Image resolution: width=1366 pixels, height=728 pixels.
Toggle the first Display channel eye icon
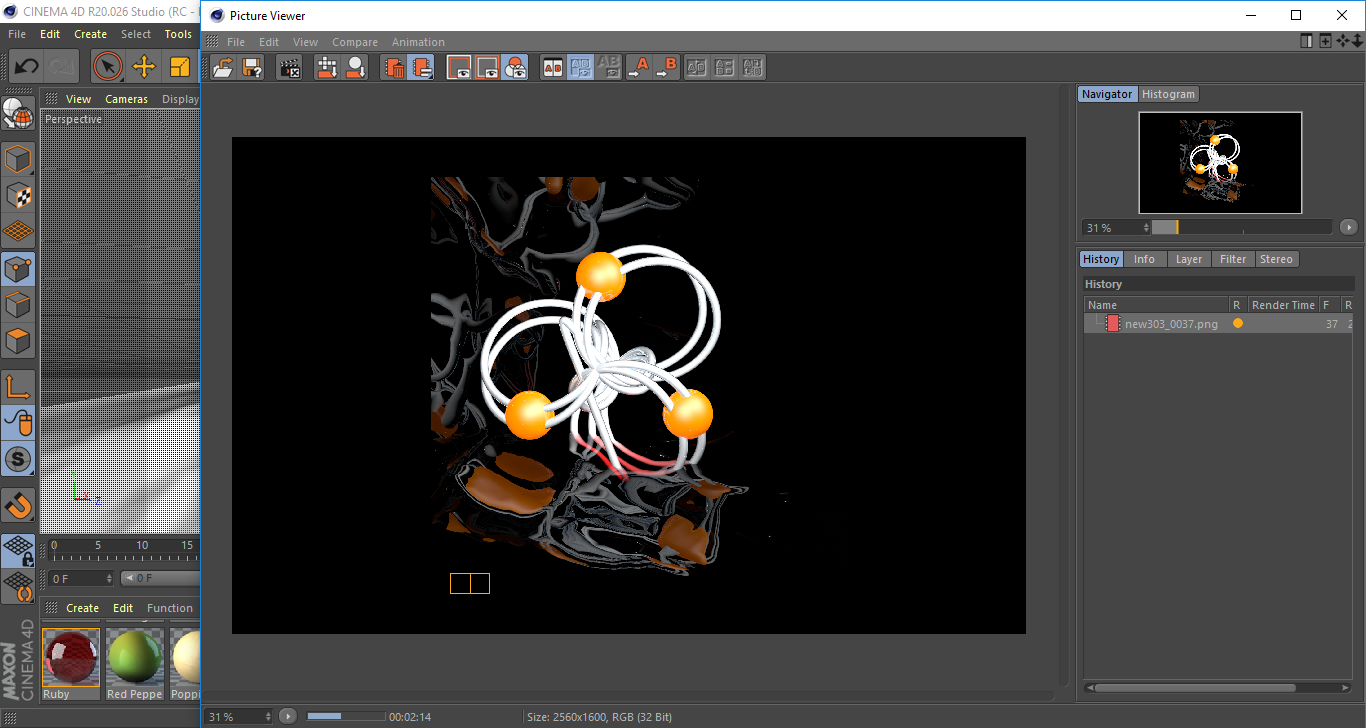pos(459,67)
